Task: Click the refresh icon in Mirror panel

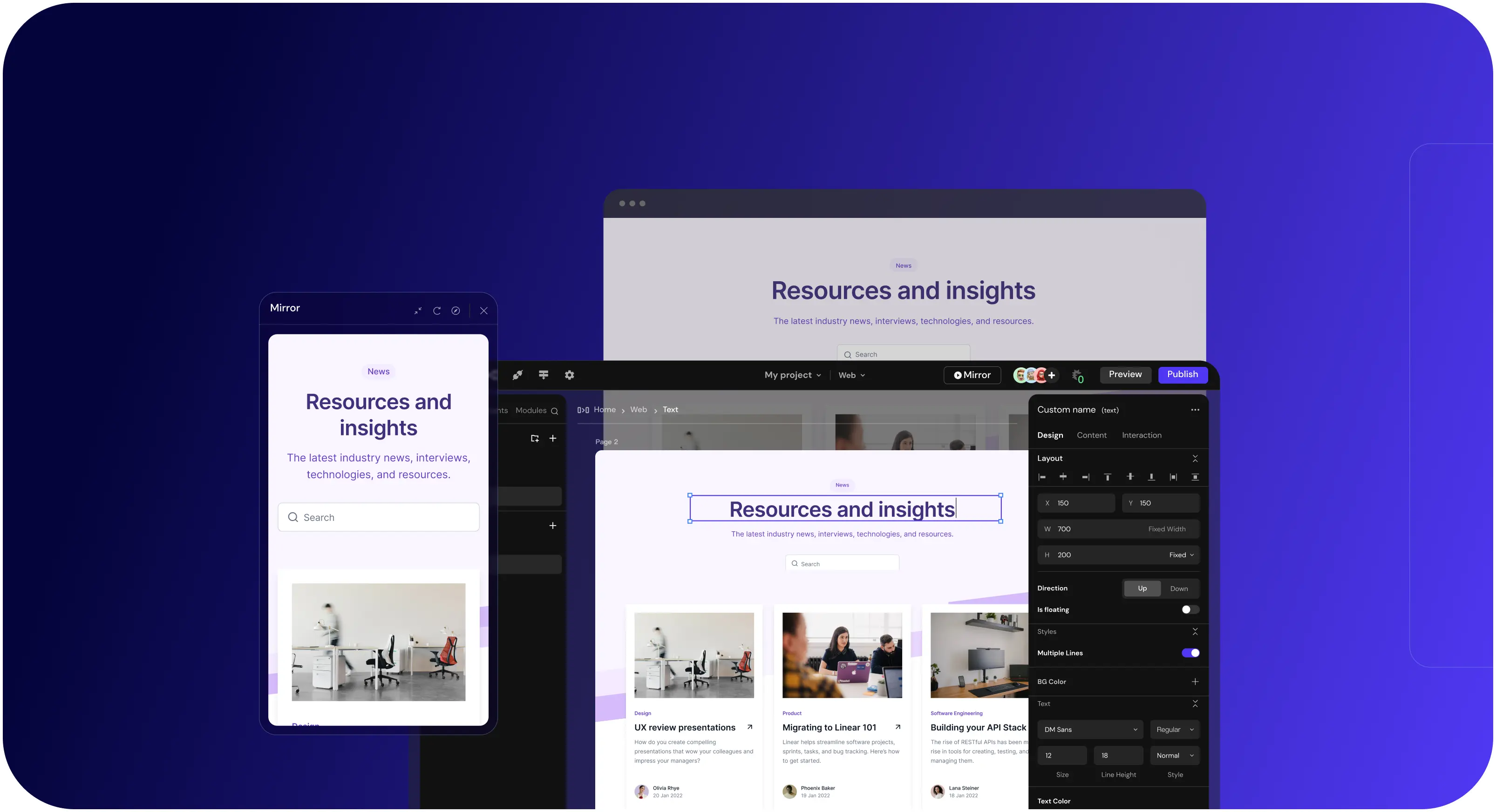Action: pyautogui.click(x=437, y=311)
